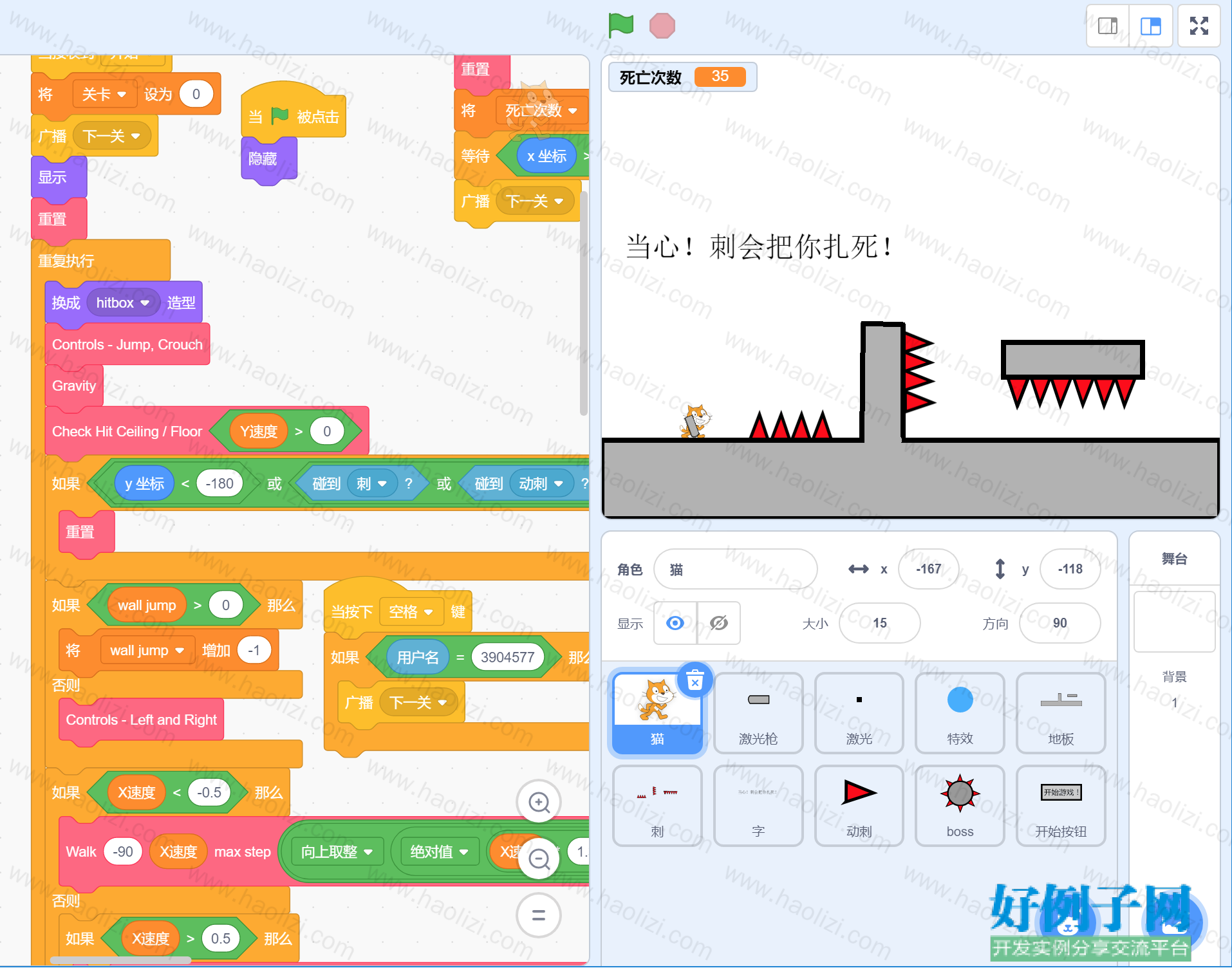Reset workspace zoom with equals button
This screenshot has height=968, width=1232.
pyautogui.click(x=539, y=915)
